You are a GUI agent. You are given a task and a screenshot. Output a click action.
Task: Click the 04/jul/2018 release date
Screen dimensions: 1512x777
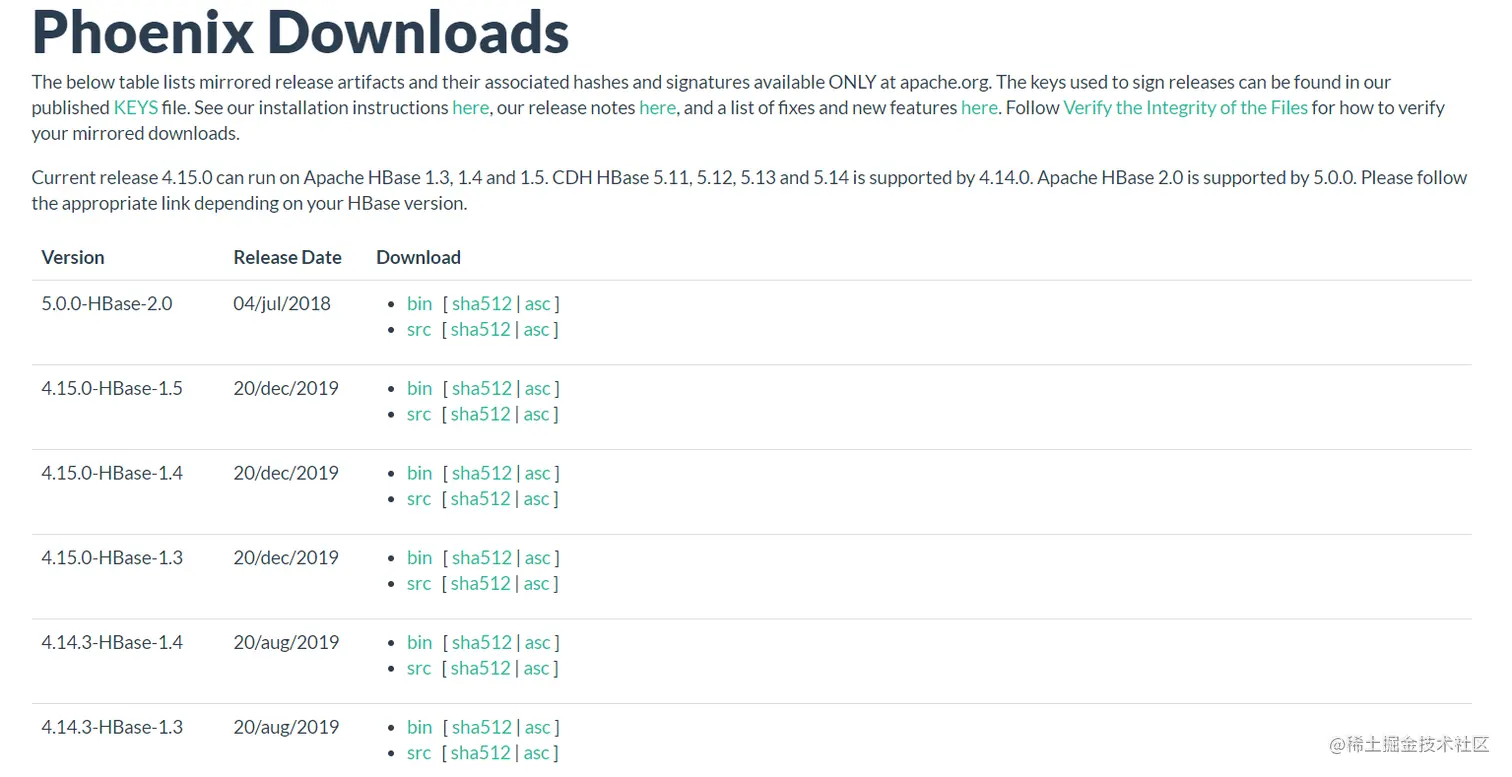coord(282,303)
